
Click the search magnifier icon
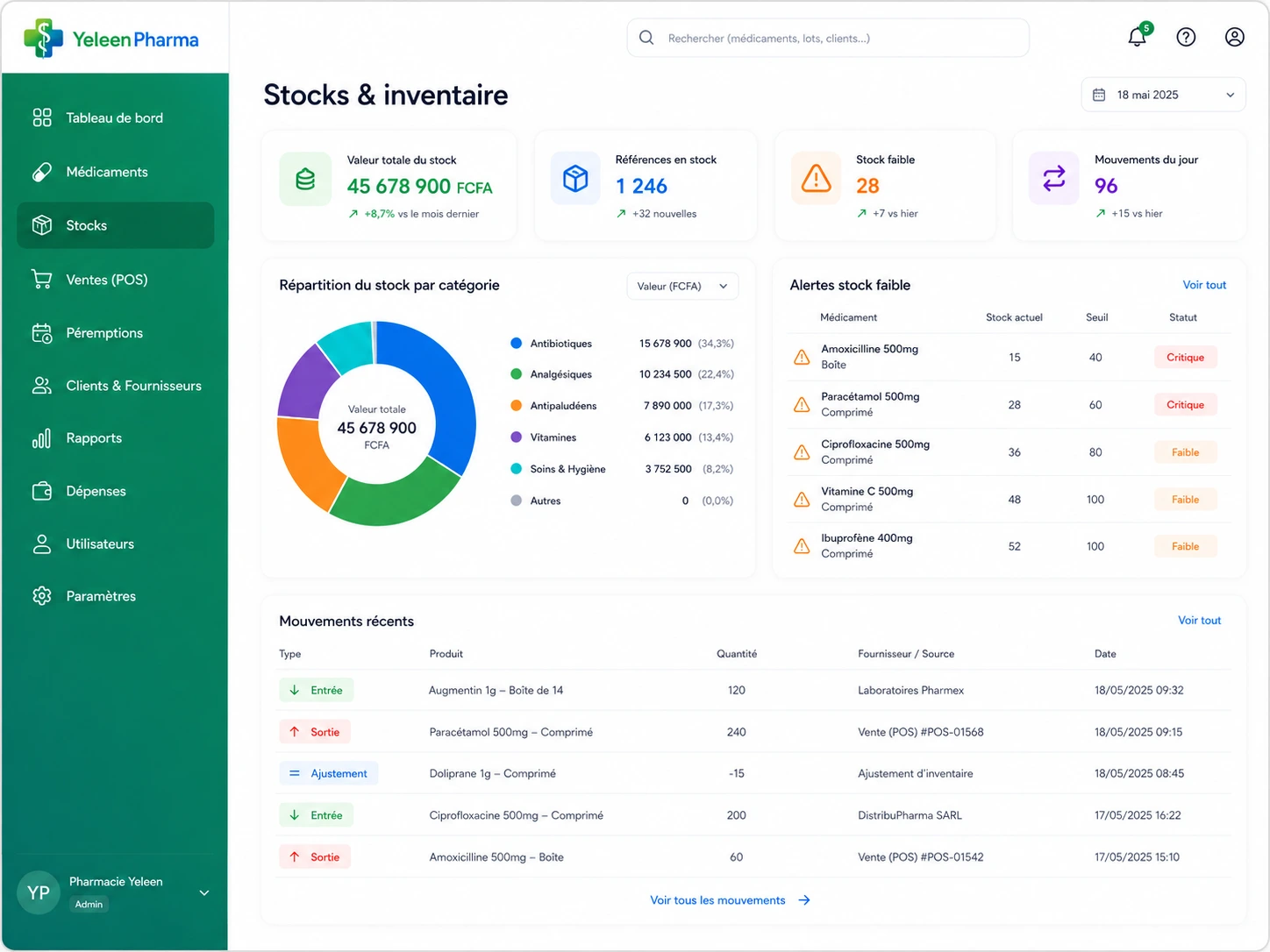tap(646, 38)
